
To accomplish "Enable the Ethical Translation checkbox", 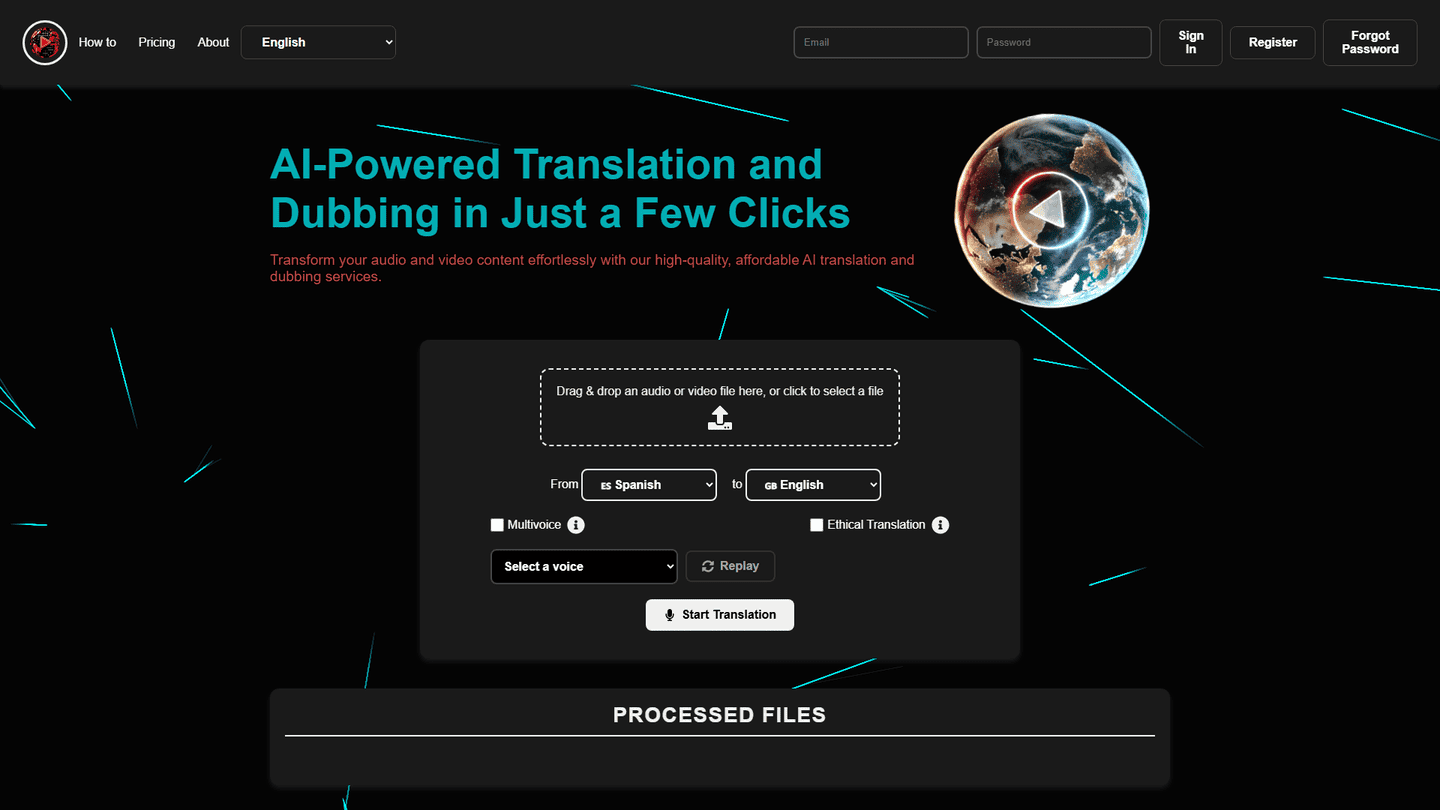I will coord(817,525).
